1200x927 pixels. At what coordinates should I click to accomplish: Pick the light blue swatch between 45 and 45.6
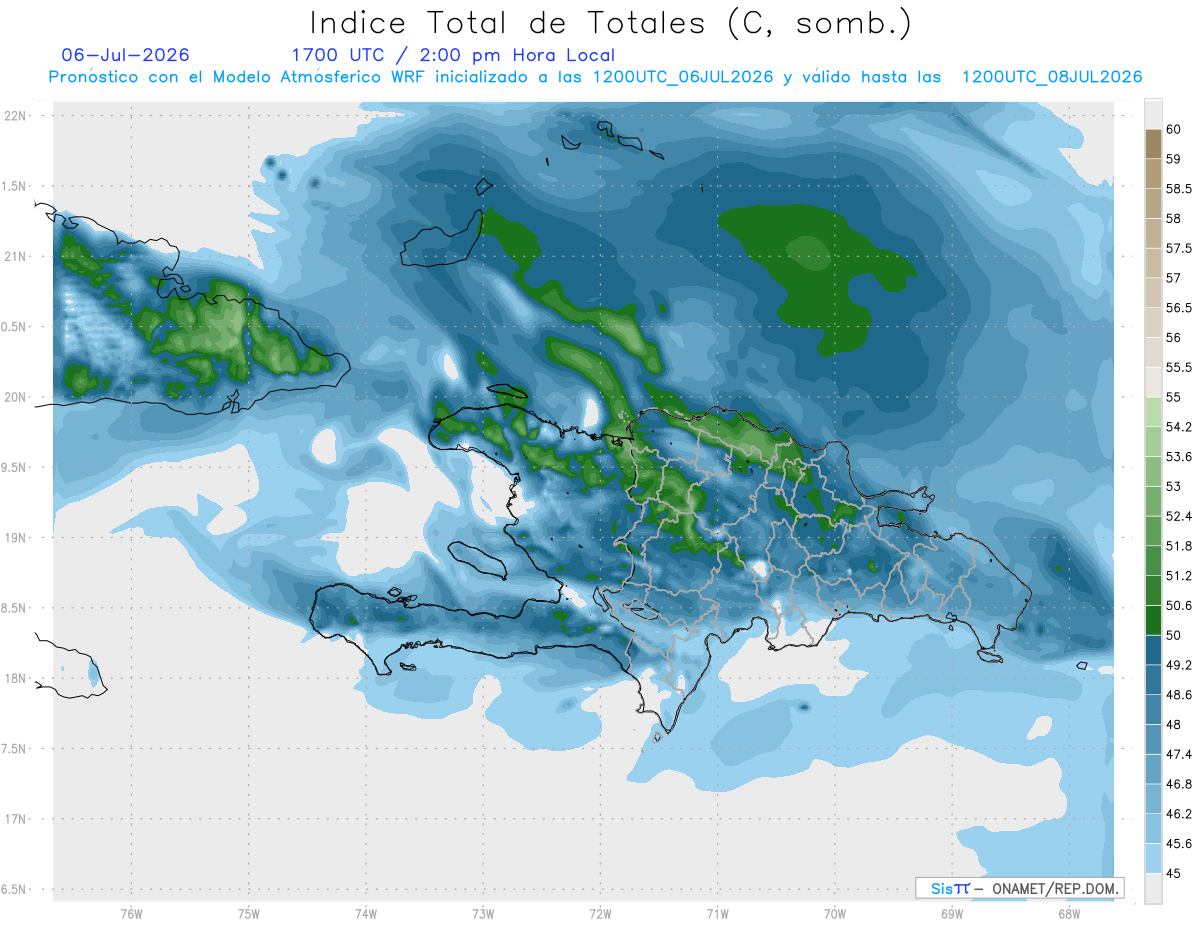click(x=1153, y=859)
